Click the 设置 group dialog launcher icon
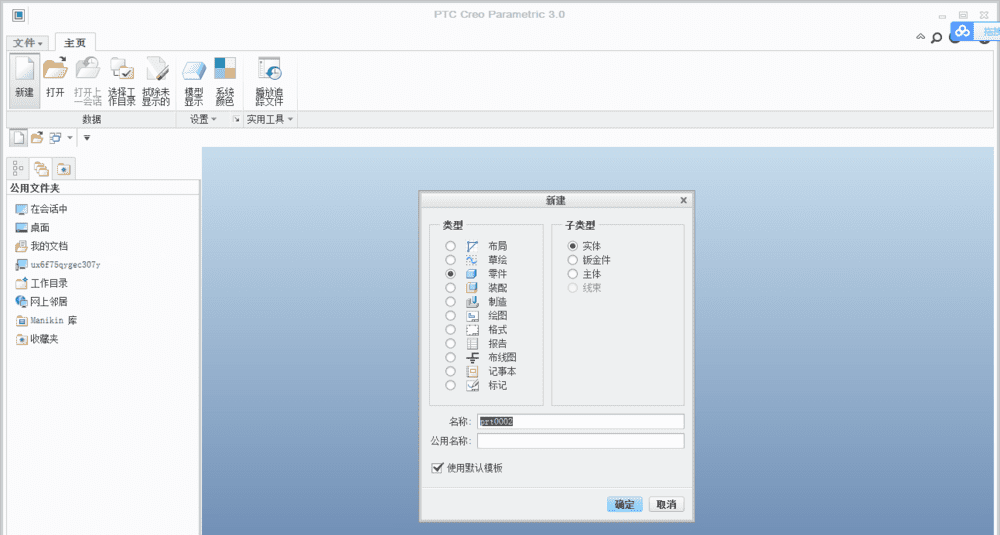This screenshot has width=1000, height=535. click(236, 119)
